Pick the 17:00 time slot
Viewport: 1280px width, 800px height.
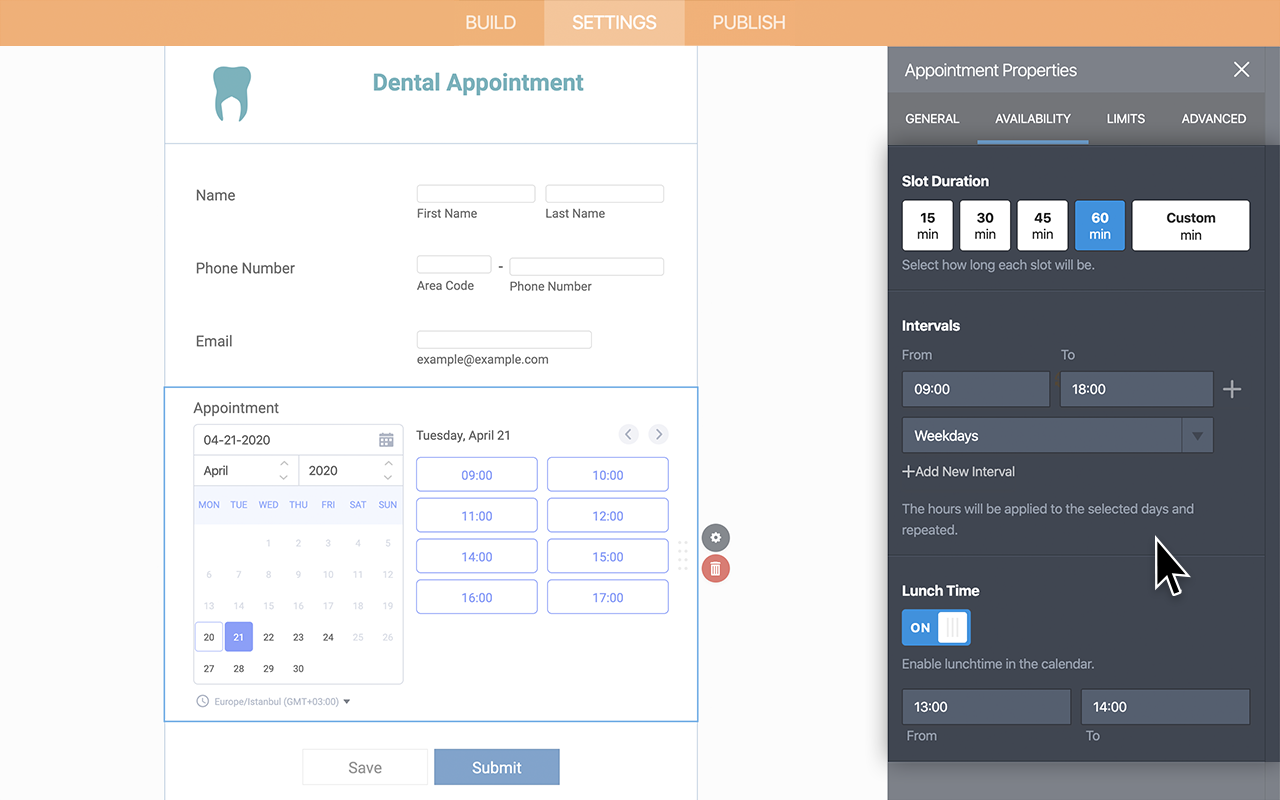[x=608, y=597]
